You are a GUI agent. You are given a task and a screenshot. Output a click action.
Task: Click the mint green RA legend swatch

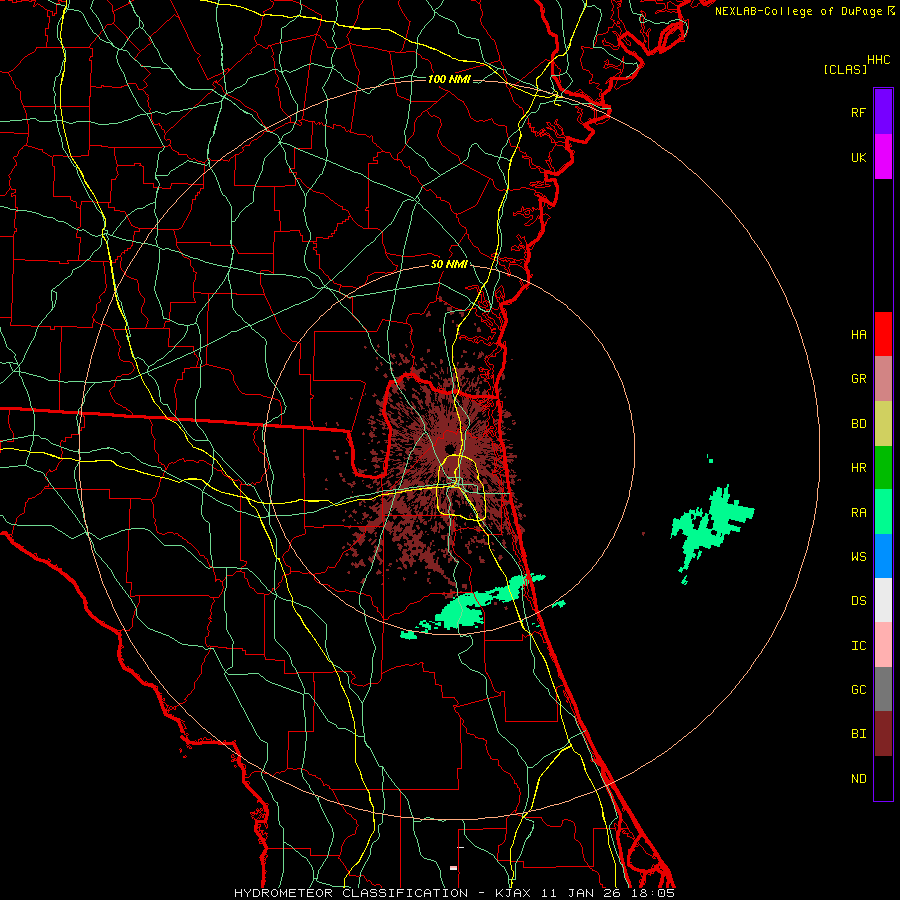click(x=883, y=512)
